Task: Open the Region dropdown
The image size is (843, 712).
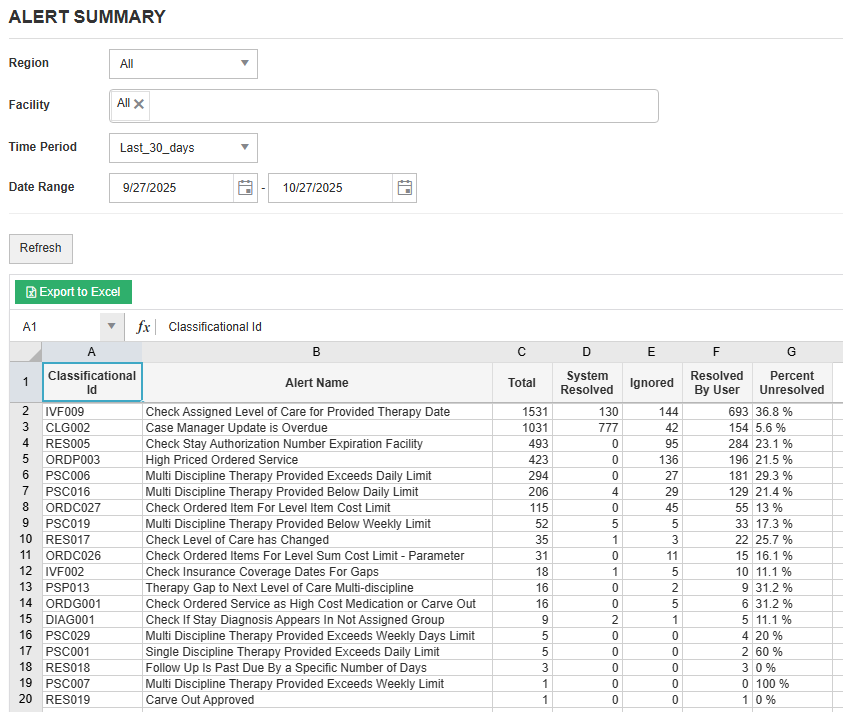Action: [x=183, y=64]
